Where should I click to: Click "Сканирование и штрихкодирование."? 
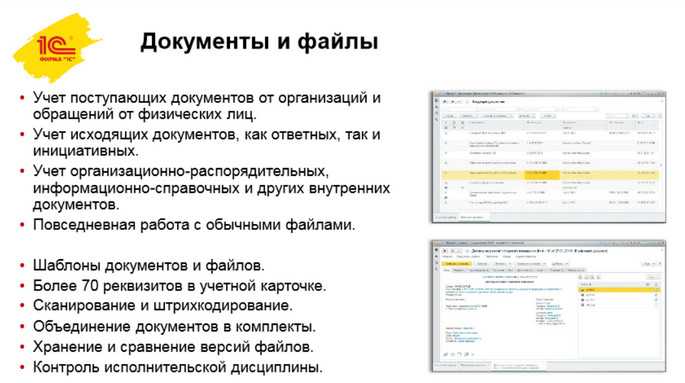[x=163, y=305]
